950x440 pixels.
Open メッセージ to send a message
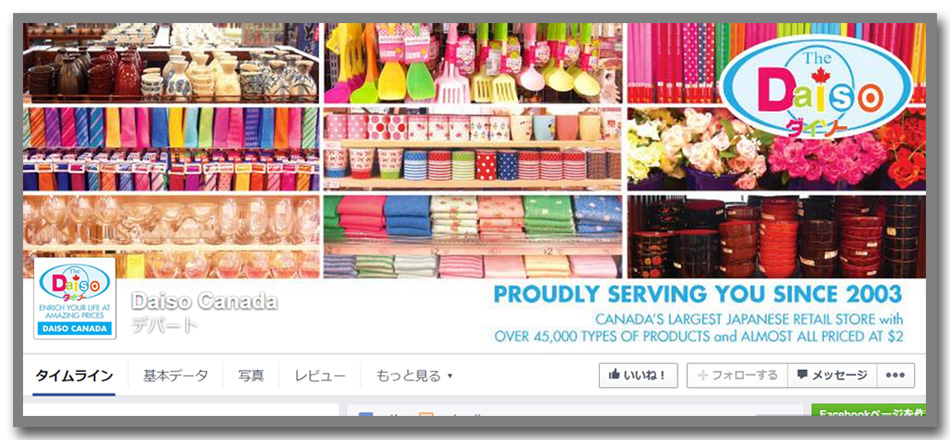click(832, 376)
